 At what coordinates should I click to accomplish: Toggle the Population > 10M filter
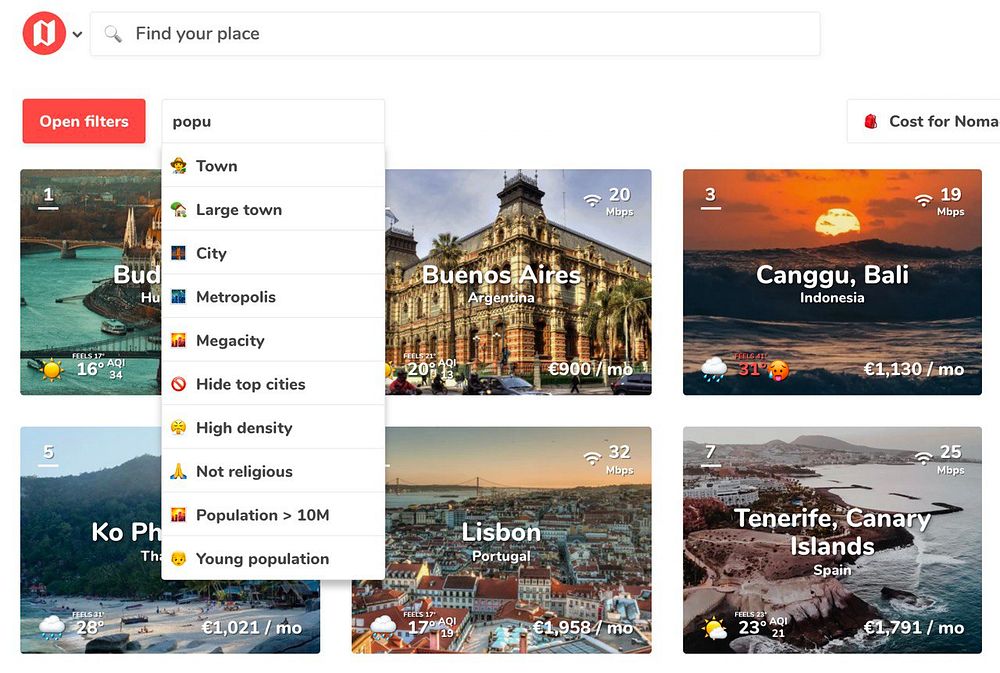point(273,515)
